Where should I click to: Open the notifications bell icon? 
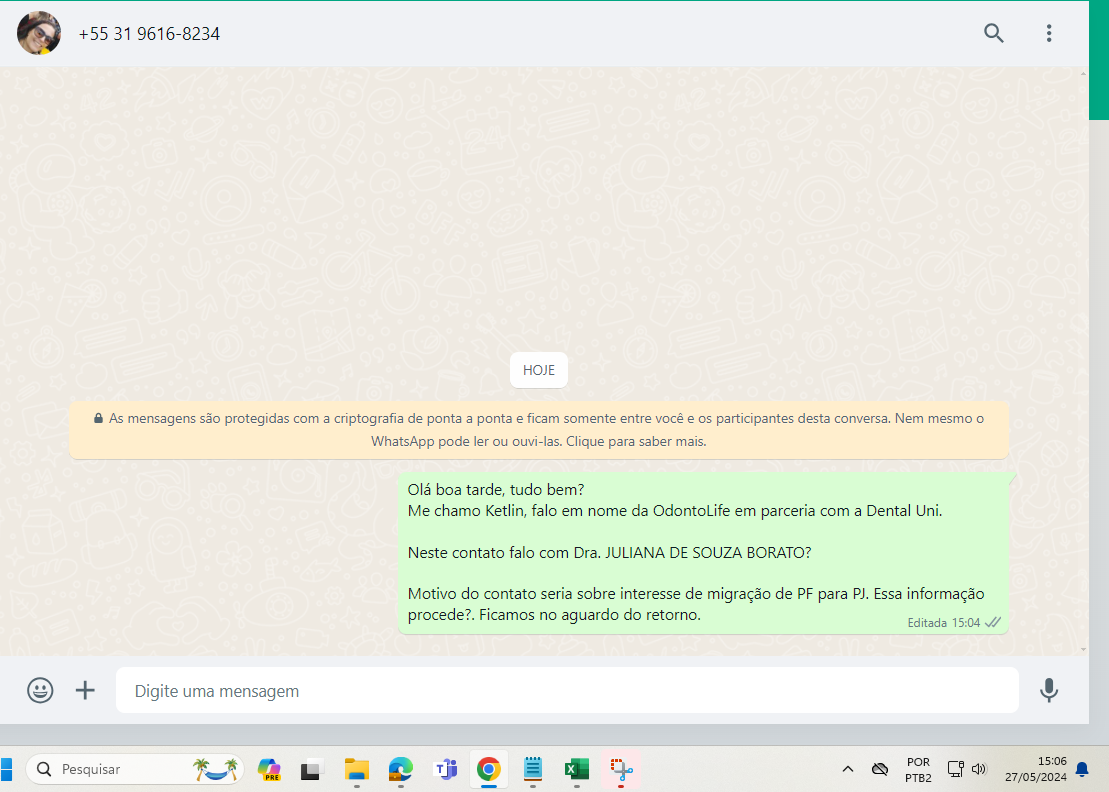tap(1082, 769)
